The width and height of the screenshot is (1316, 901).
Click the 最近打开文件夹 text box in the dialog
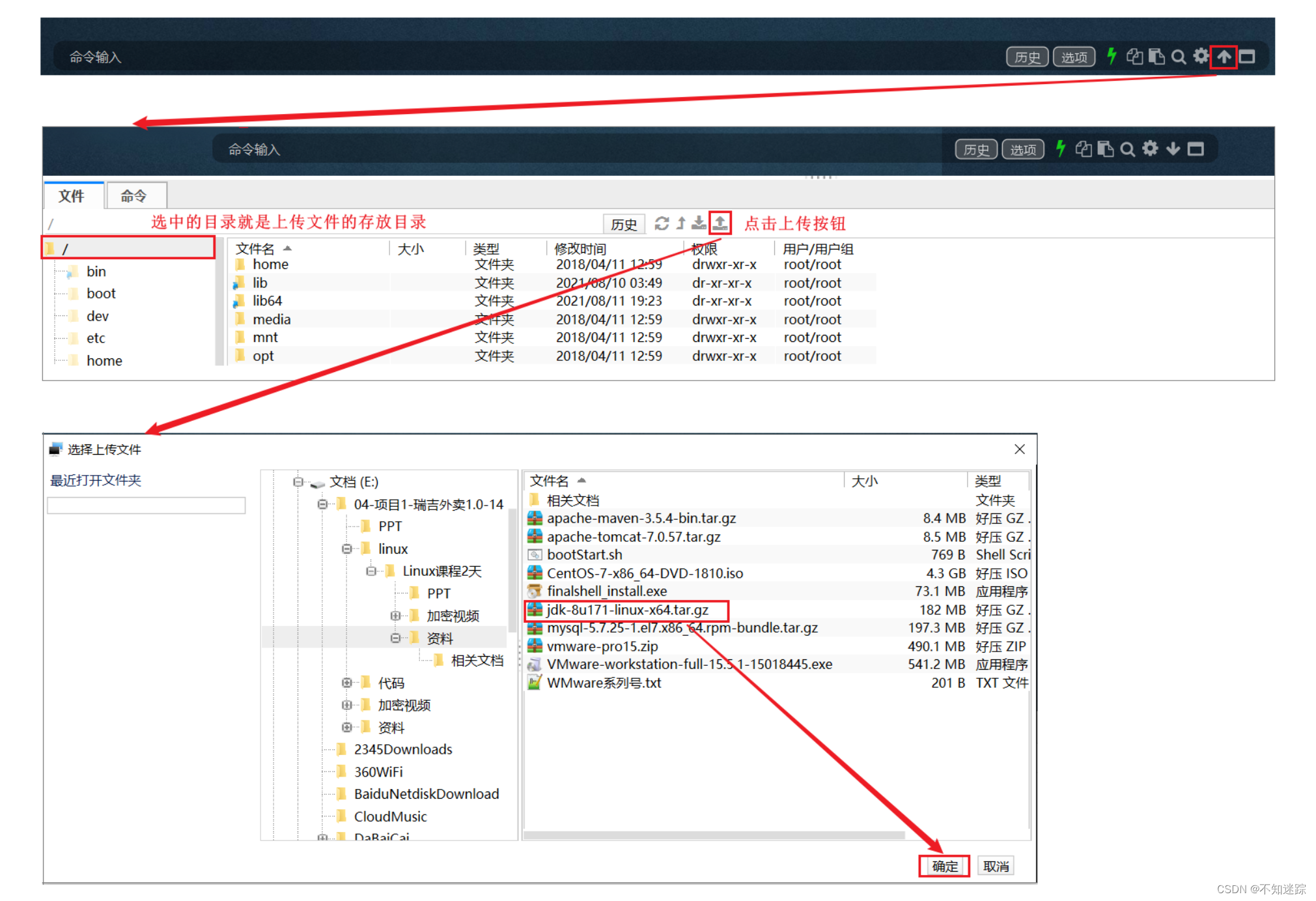[147, 506]
